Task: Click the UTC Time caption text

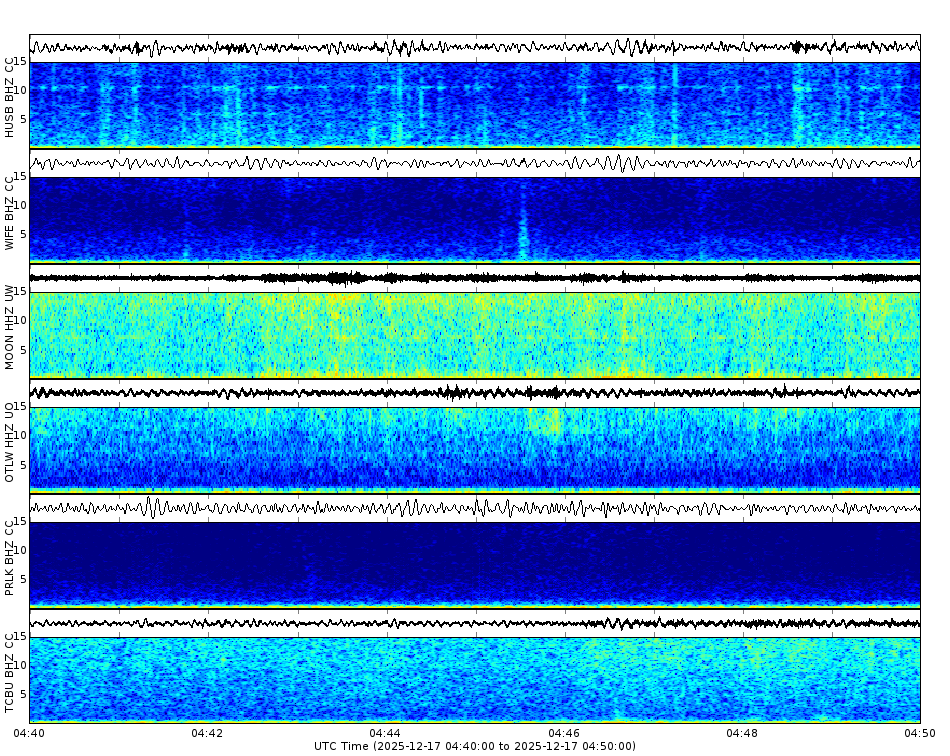Action: click(475, 746)
